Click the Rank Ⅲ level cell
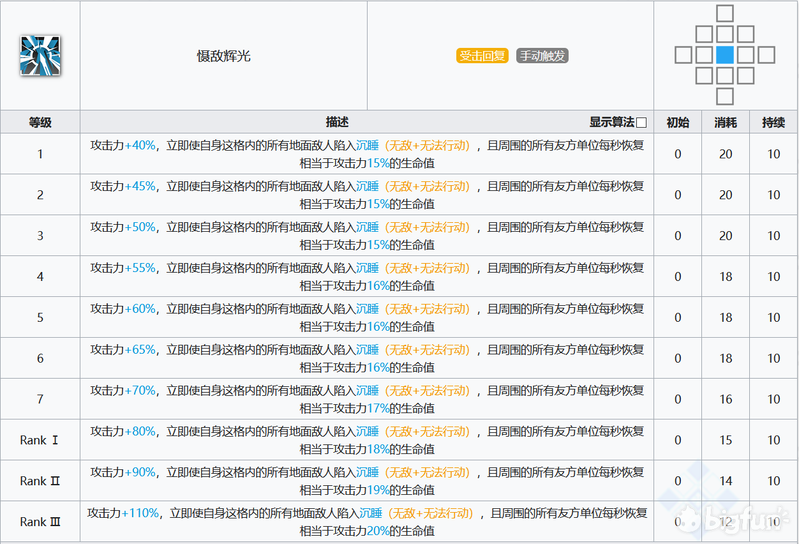Screen dimensions: 799x544 [x=40, y=522]
